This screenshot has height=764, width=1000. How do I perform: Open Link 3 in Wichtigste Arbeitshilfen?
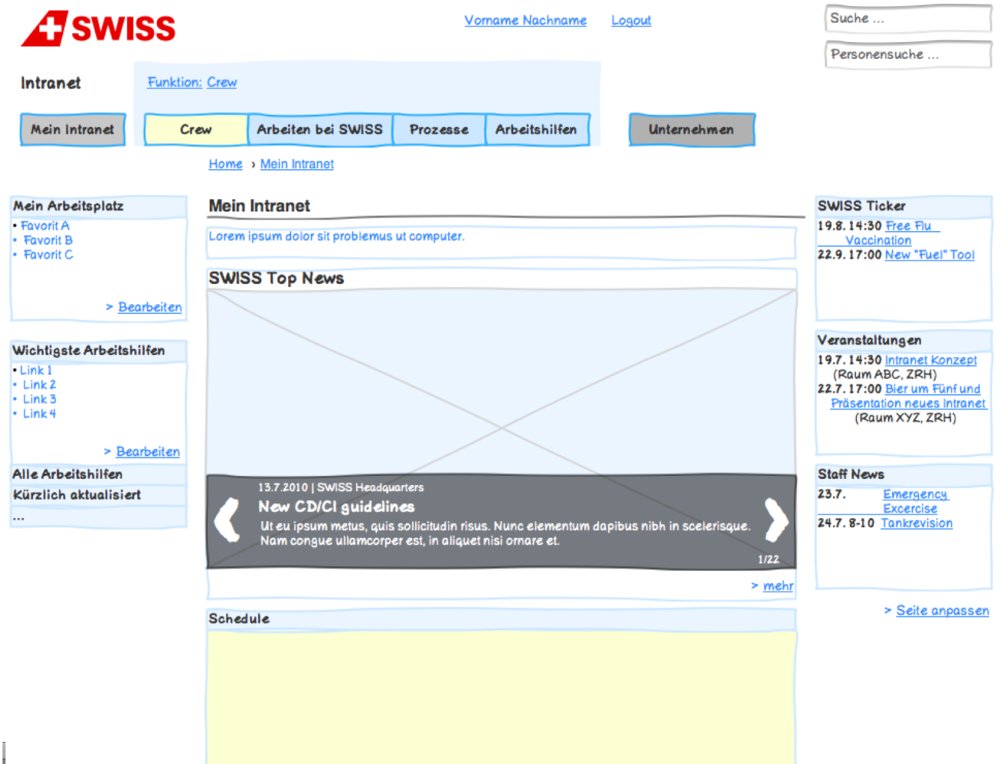point(40,400)
